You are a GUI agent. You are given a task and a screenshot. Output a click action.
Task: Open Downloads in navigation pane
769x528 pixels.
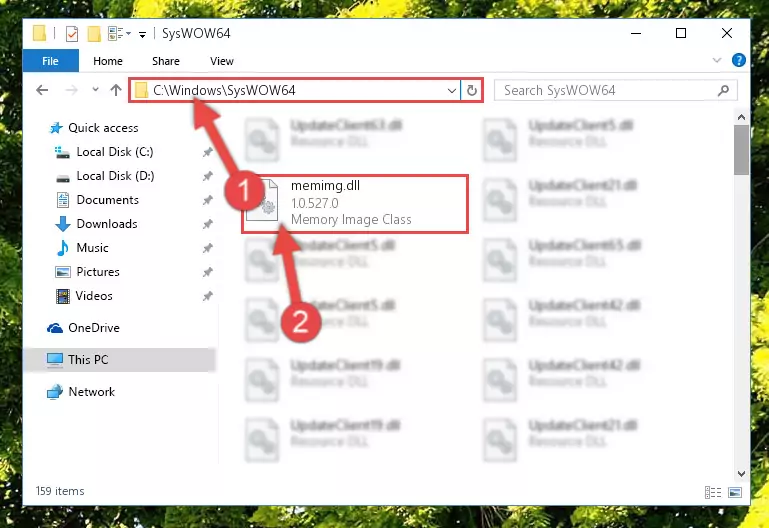point(107,224)
